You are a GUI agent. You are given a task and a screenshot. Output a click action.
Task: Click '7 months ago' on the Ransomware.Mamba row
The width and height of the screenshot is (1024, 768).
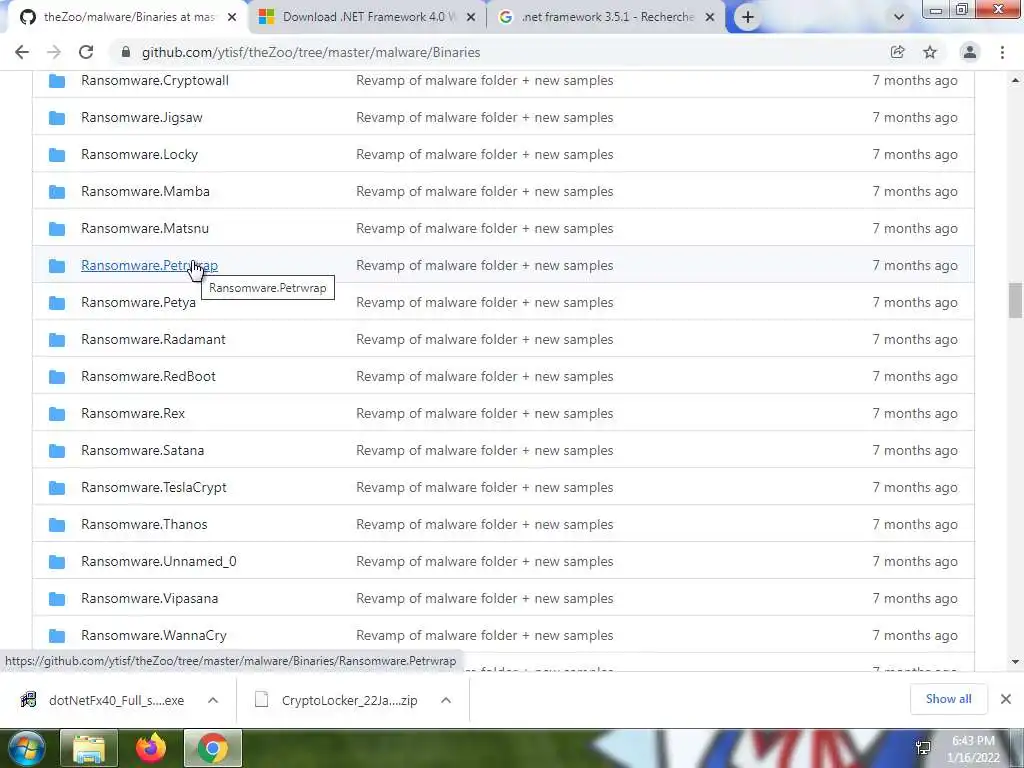coord(915,191)
